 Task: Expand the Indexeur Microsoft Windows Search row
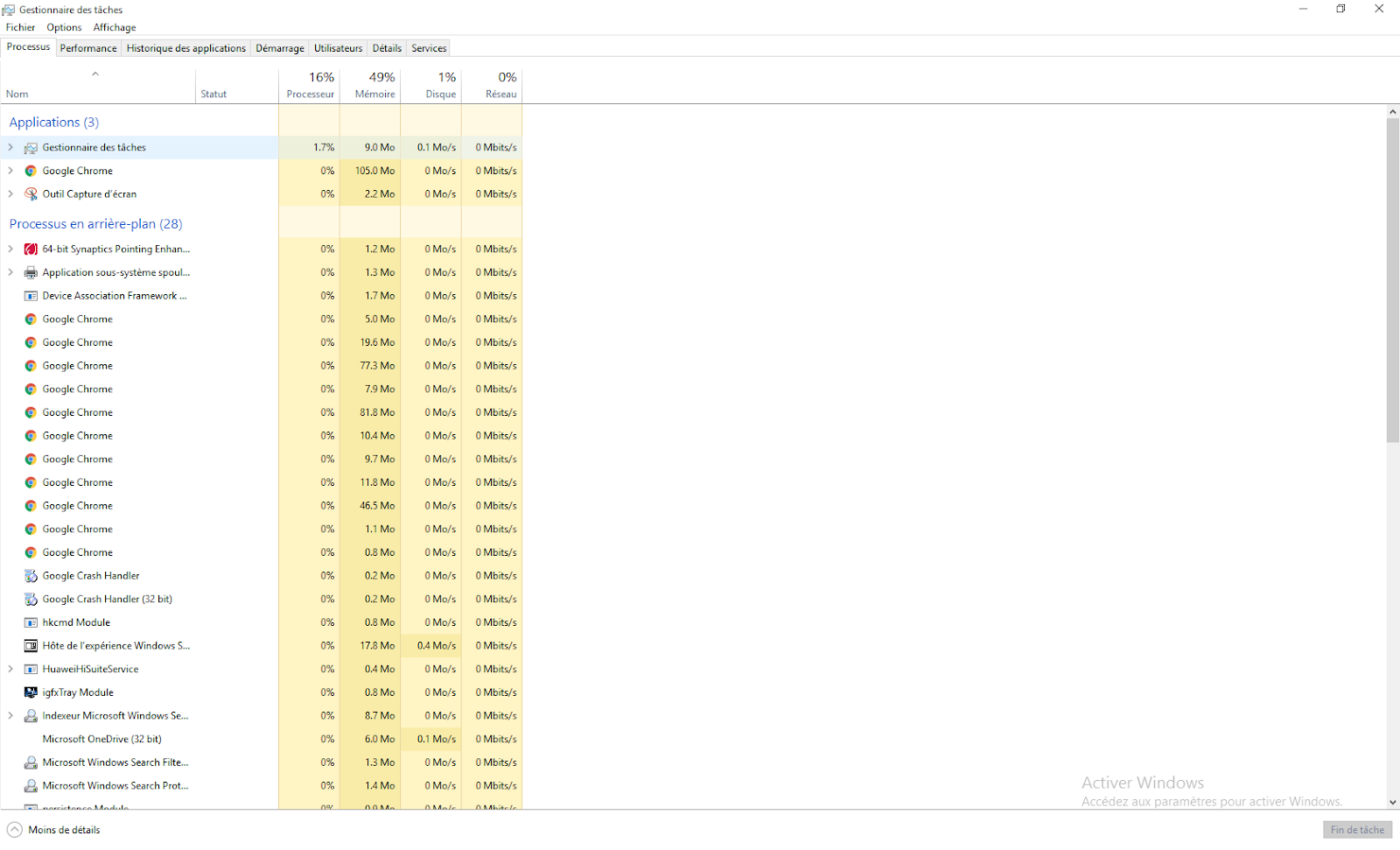point(10,716)
